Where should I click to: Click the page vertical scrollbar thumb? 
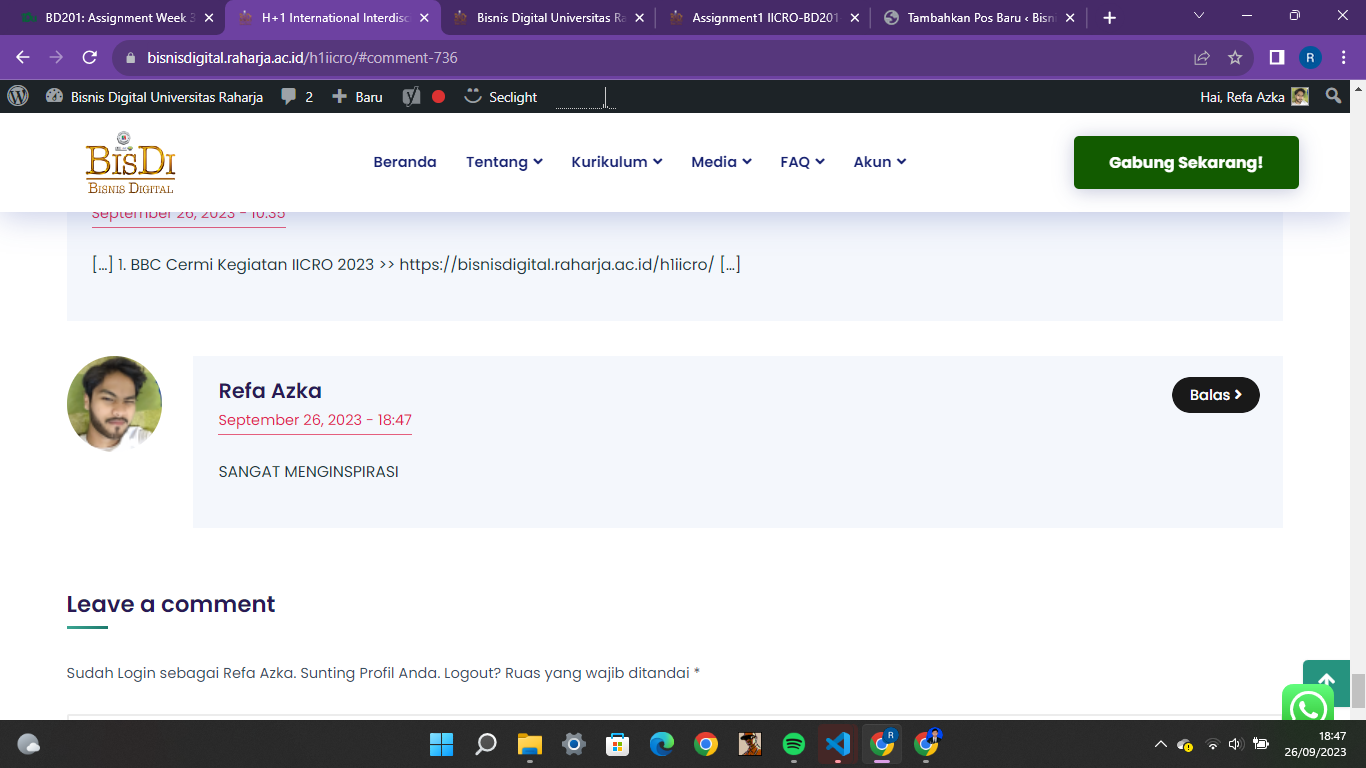(x=1358, y=691)
